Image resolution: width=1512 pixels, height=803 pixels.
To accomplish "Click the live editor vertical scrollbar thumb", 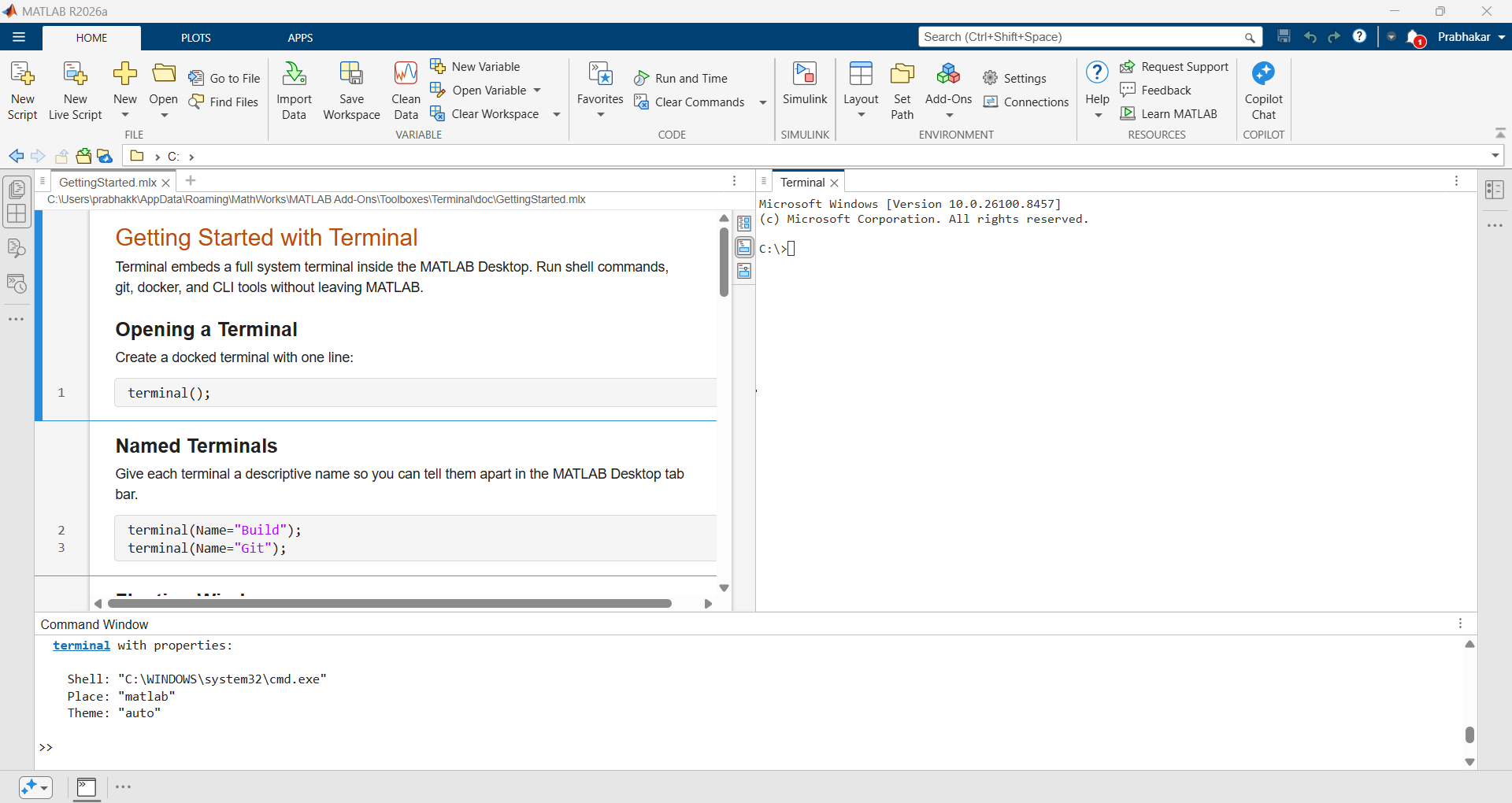I will click(x=724, y=261).
